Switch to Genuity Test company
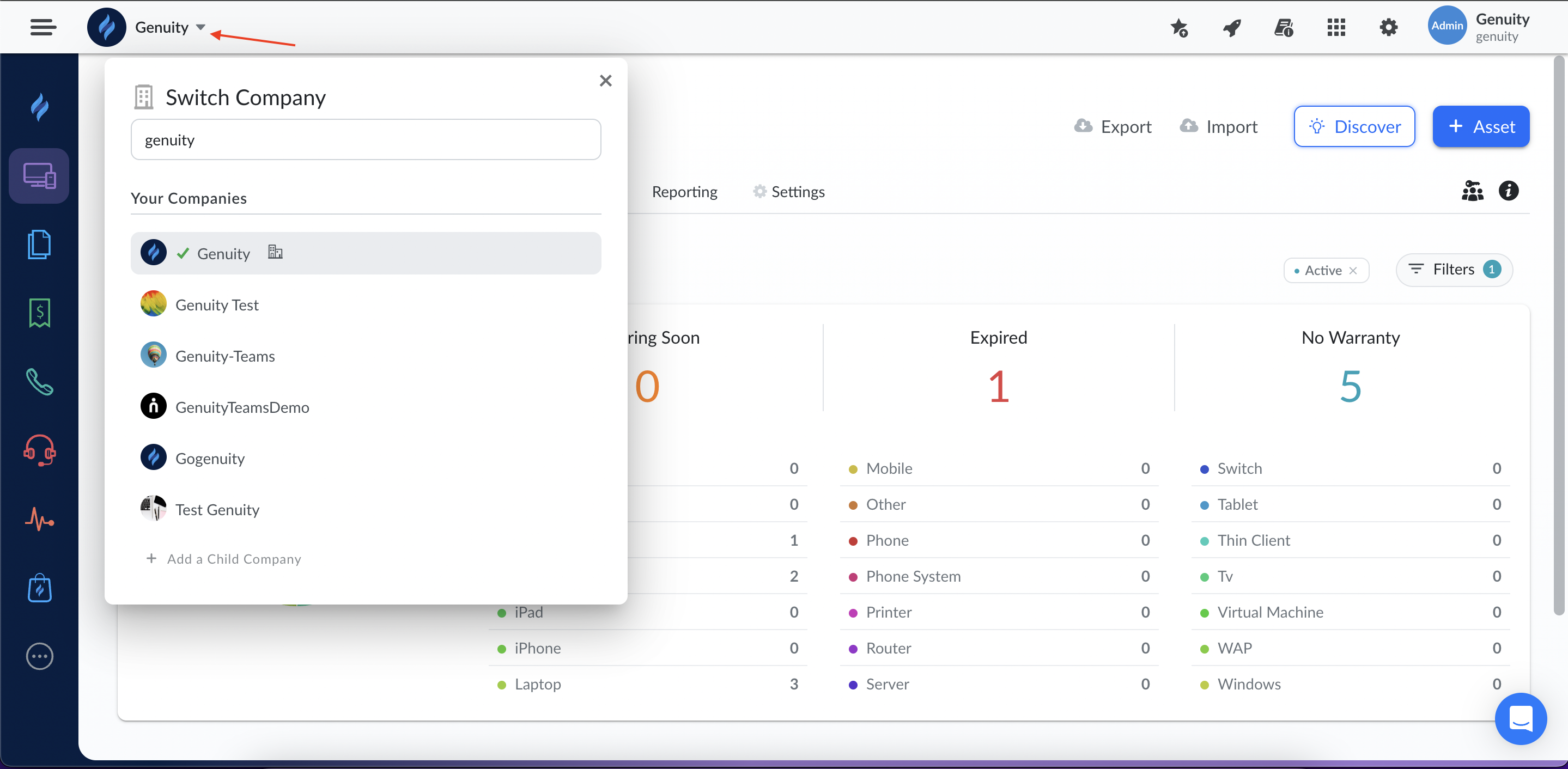Image resolution: width=1568 pixels, height=769 pixels. click(366, 304)
